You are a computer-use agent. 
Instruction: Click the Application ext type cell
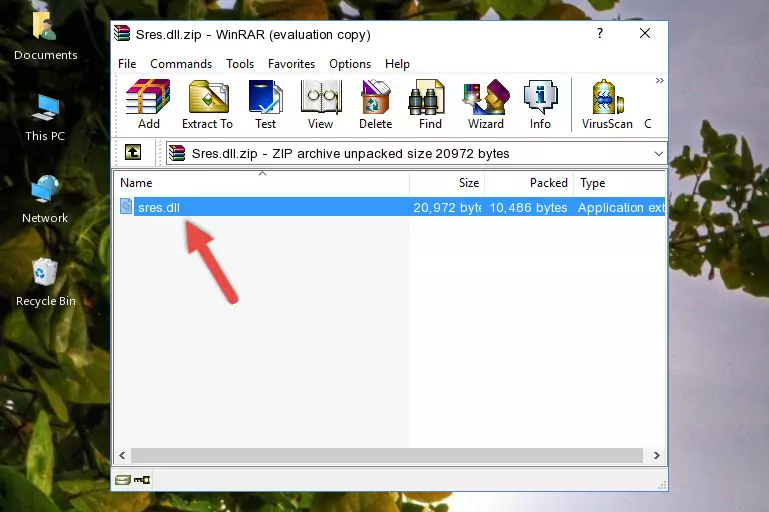(621, 207)
